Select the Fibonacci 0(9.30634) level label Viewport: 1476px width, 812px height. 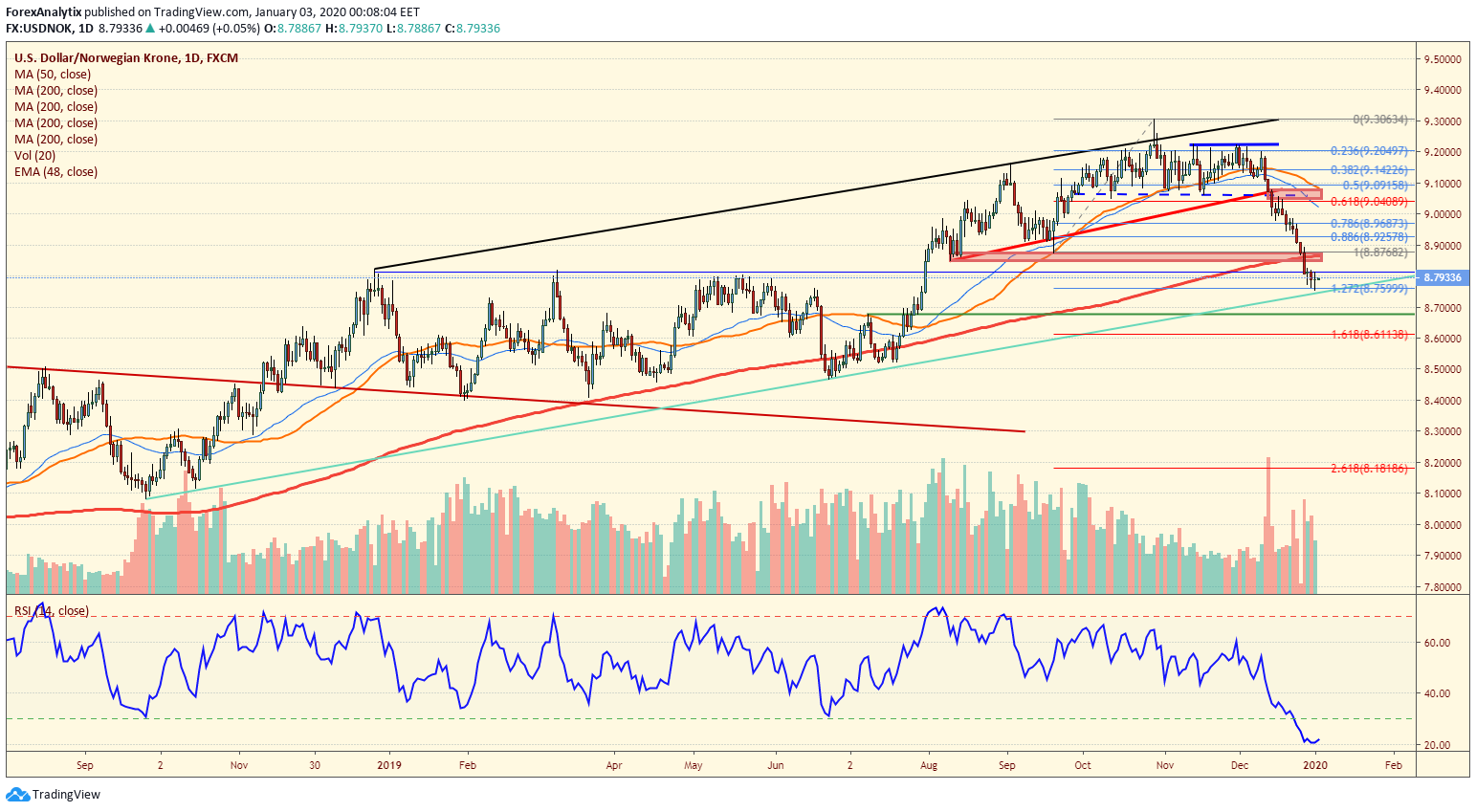pyautogui.click(x=1380, y=120)
